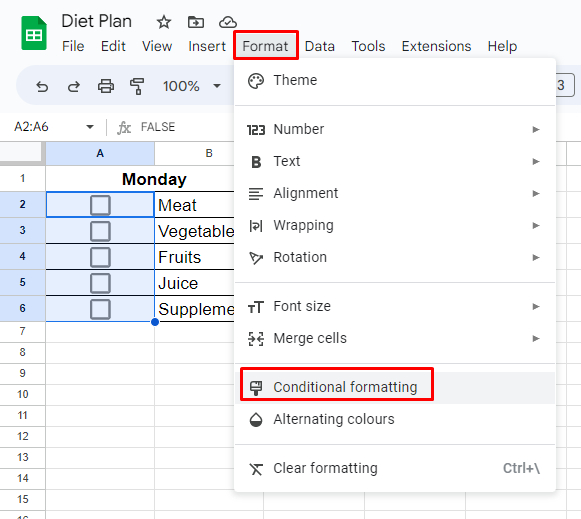
Task: Check cloud save status icon
Action: click(228, 22)
